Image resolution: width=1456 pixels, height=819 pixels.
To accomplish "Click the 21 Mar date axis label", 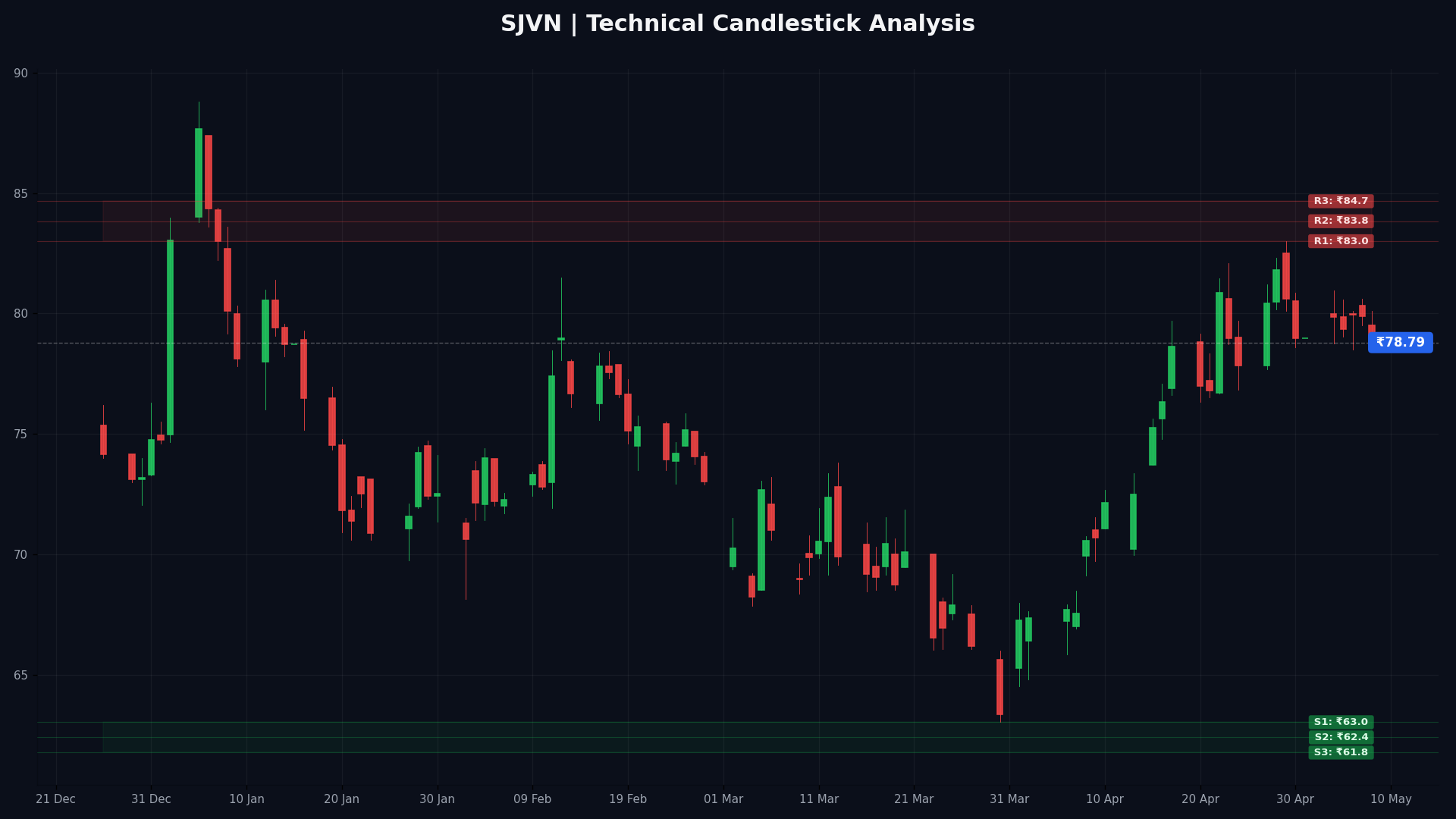I will click(914, 799).
